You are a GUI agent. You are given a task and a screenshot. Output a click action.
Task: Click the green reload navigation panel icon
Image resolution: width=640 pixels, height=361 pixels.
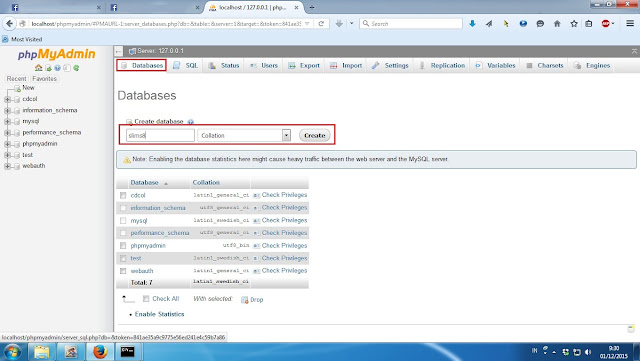click(76, 68)
